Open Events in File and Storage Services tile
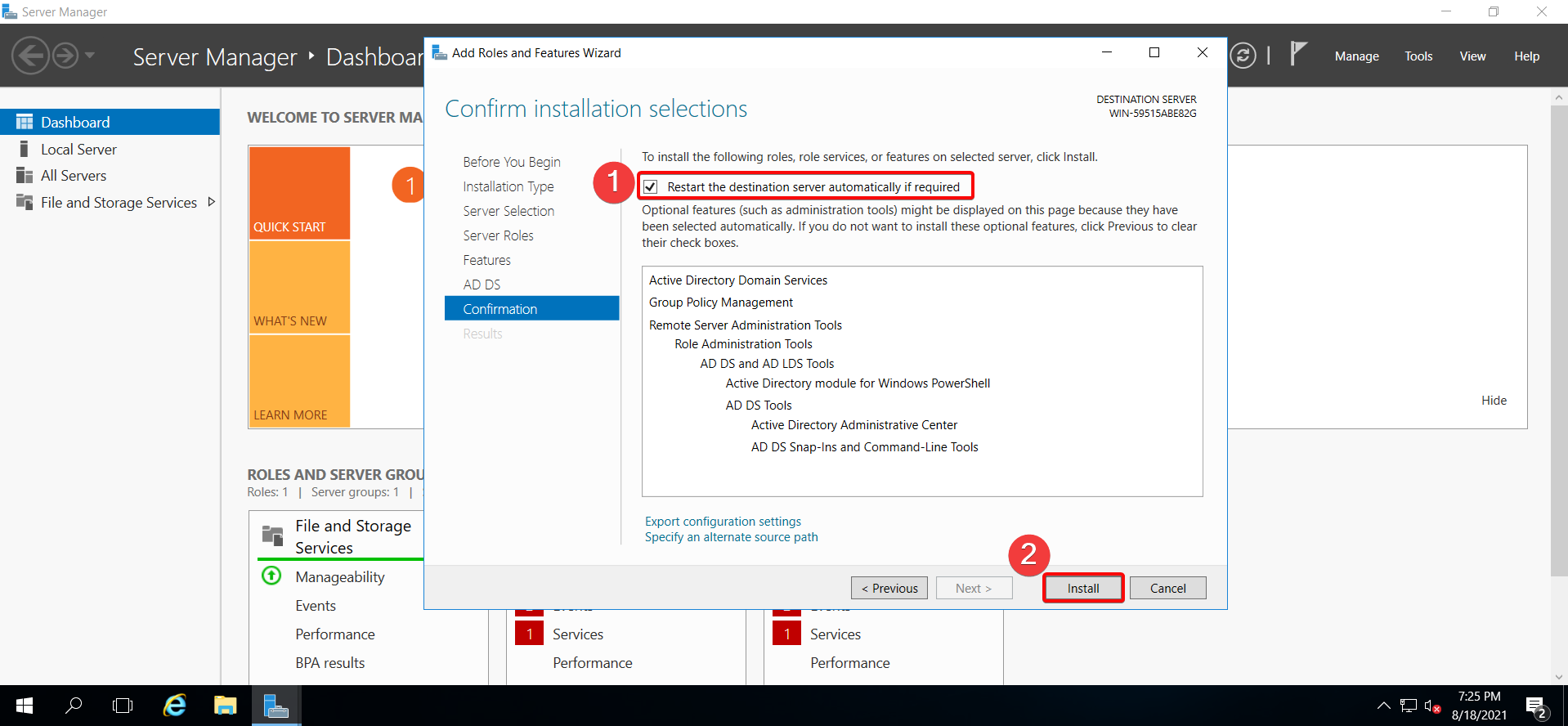 (x=316, y=606)
